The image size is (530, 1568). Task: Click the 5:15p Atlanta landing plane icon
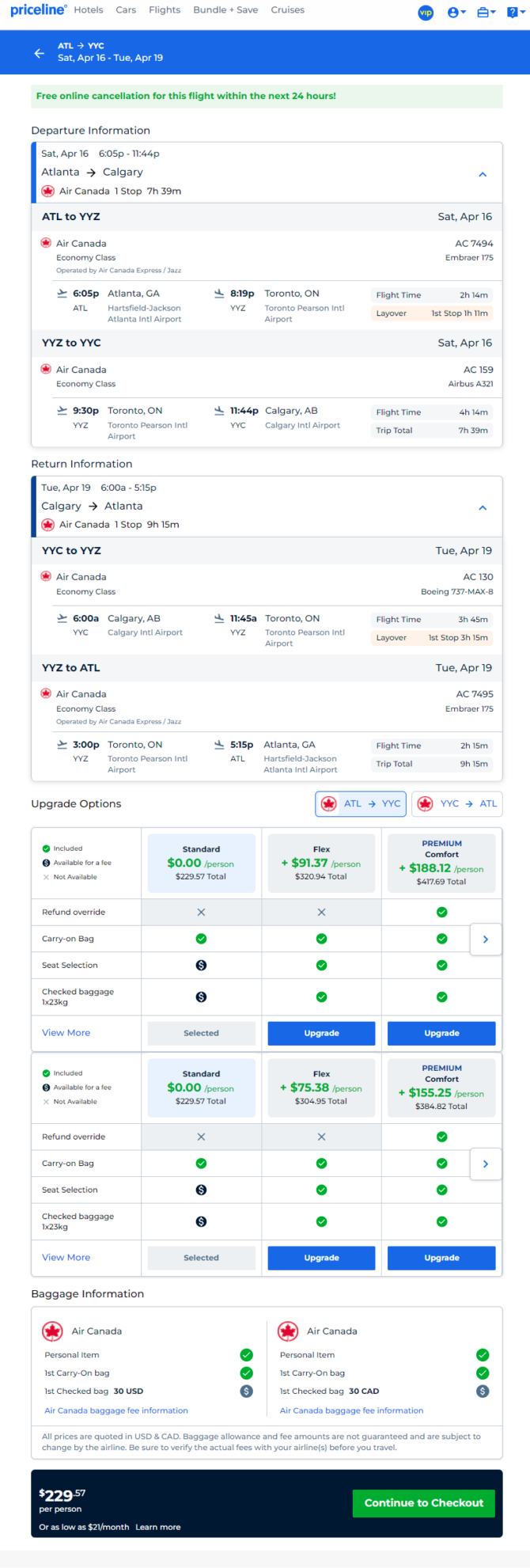[220, 745]
